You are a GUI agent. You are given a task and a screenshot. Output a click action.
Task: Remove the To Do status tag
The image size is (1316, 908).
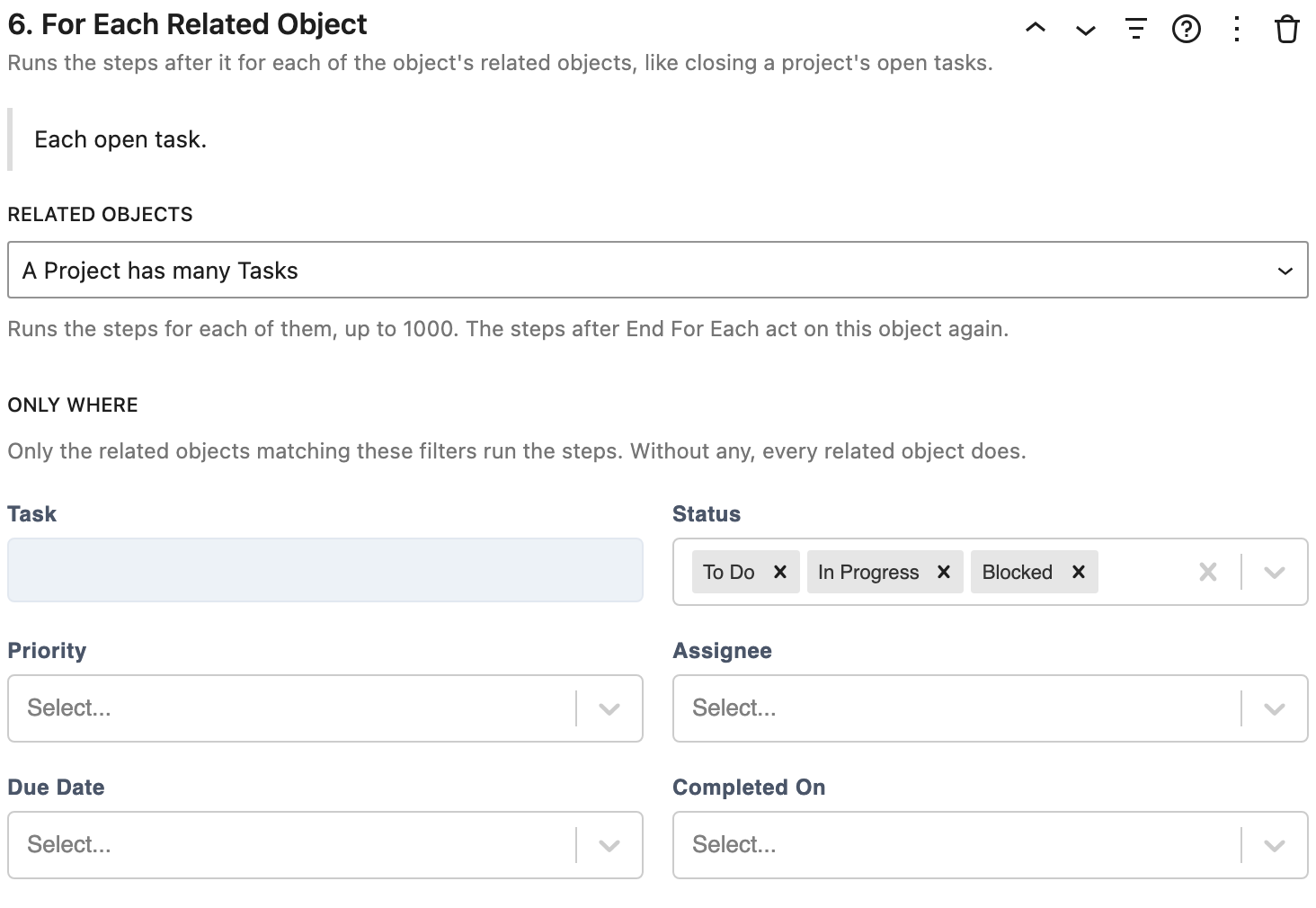tap(780, 572)
